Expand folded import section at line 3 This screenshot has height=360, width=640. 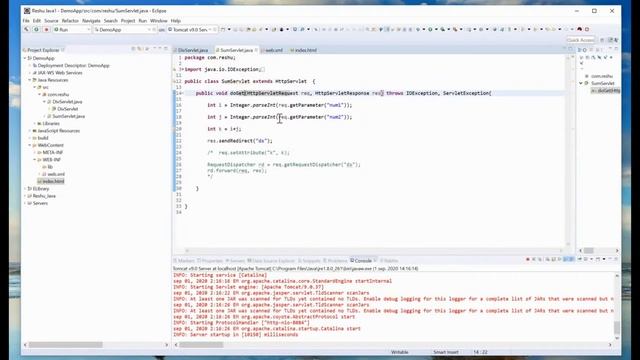point(182,69)
